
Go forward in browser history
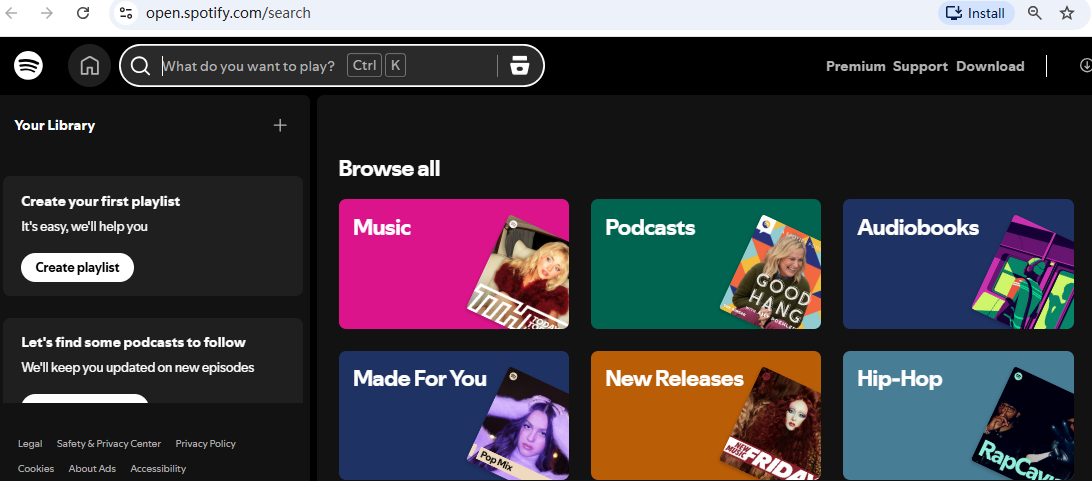click(x=47, y=13)
